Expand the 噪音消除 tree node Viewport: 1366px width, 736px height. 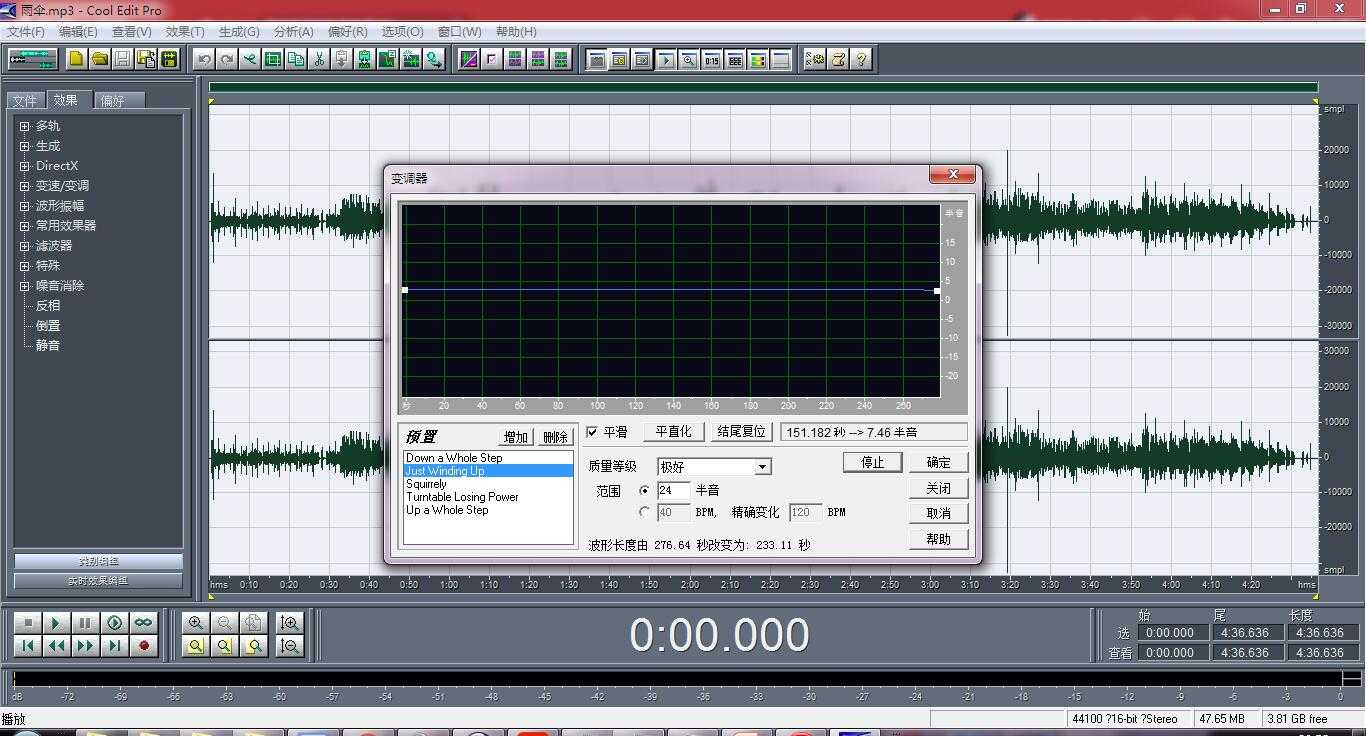(25, 286)
